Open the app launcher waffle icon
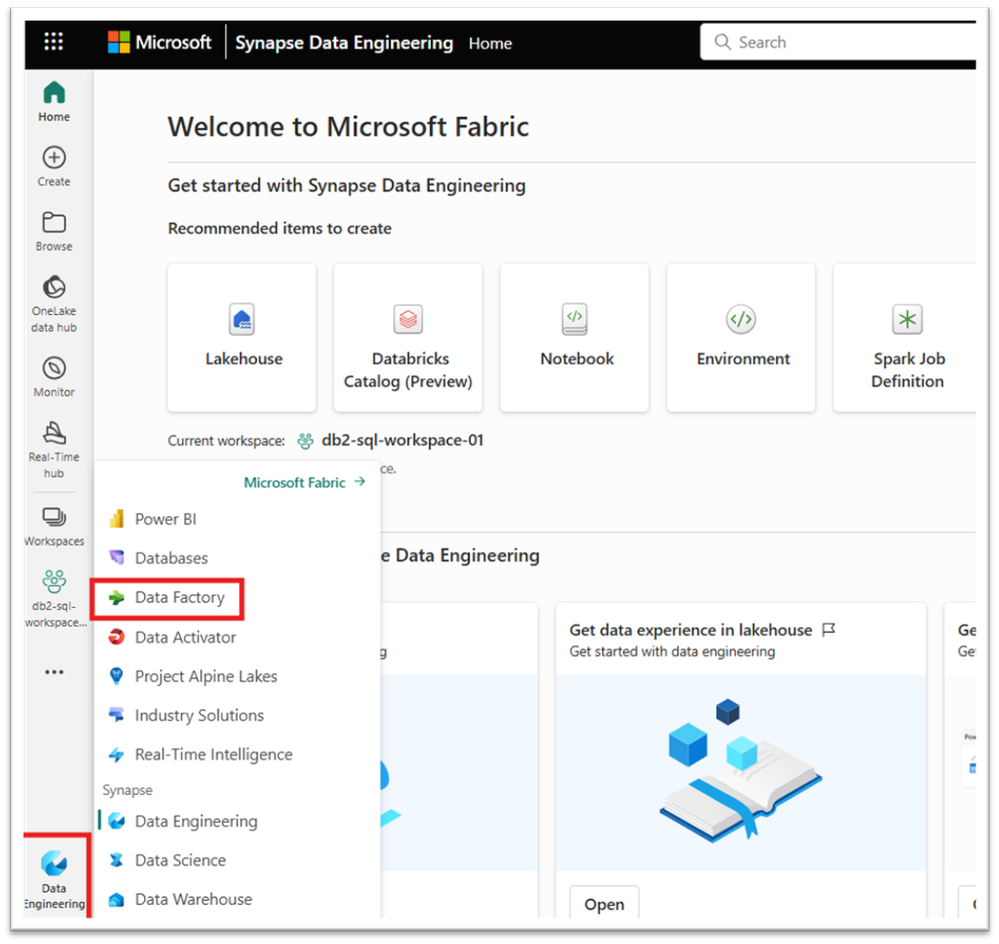Image resolution: width=999 pixels, height=944 pixels. 54,42
